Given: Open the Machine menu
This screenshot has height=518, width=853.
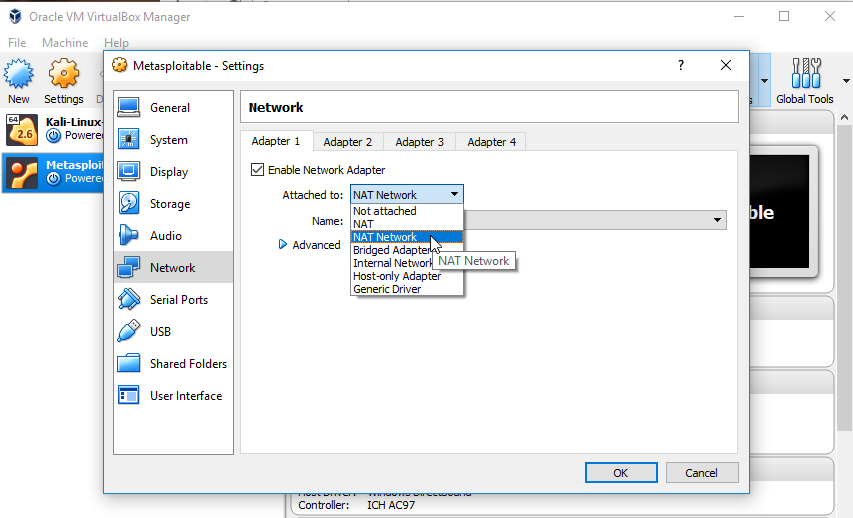Looking at the screenshot, I should coord(65,42).
